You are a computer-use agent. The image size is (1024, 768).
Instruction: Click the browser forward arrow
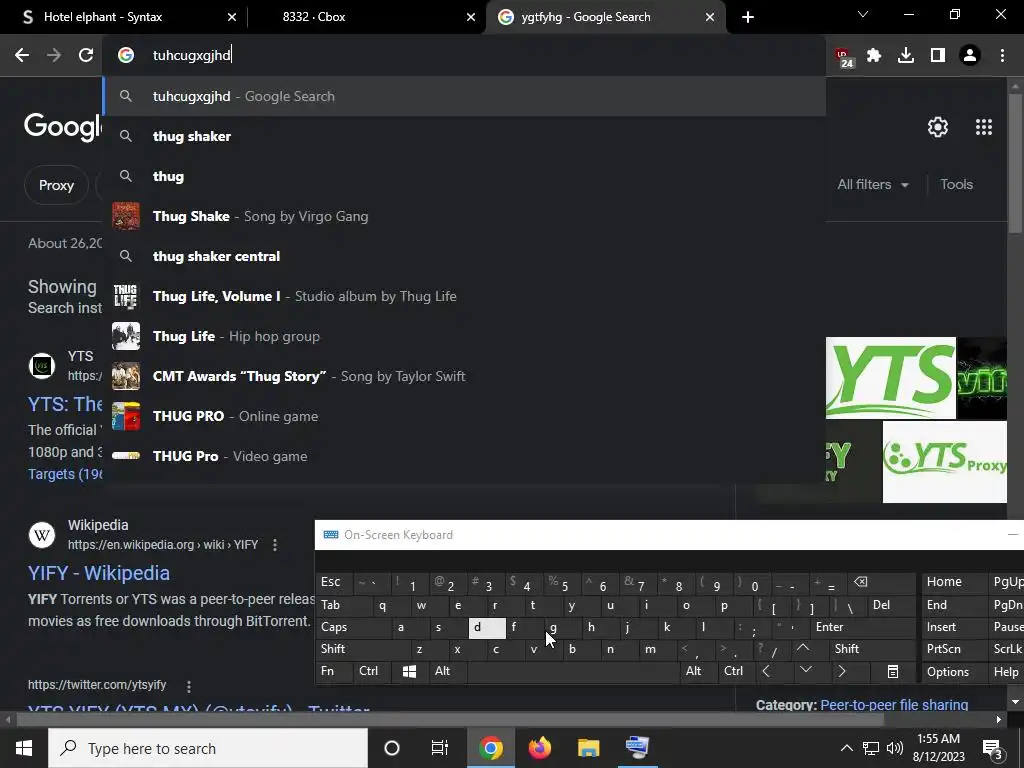(x=54, y=55)
